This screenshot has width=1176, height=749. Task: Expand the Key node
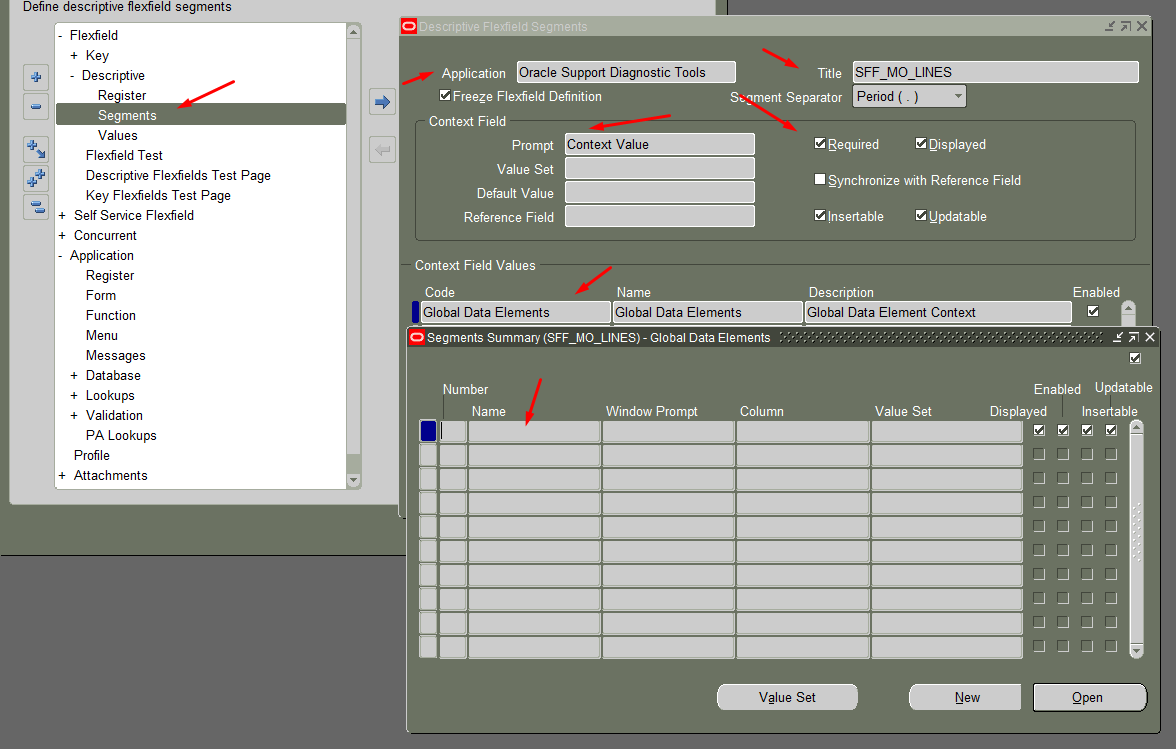(74, 55)
